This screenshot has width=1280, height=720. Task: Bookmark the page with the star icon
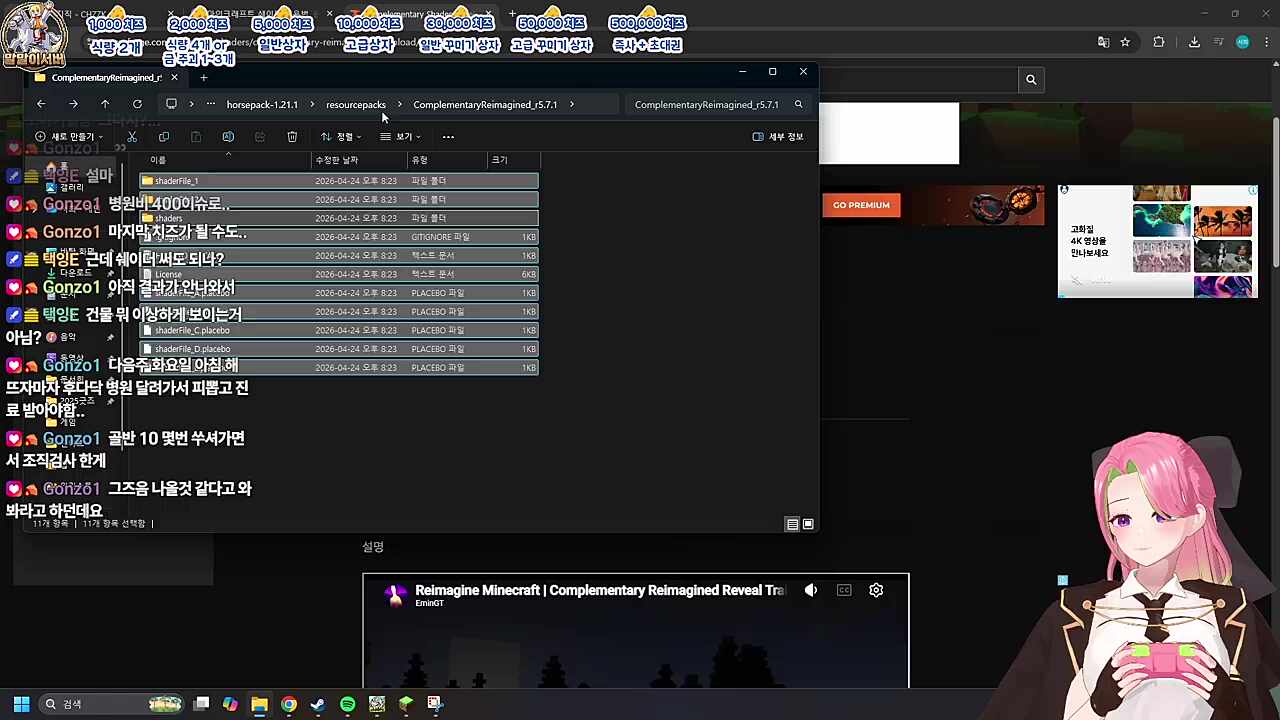pos(1125,42)
